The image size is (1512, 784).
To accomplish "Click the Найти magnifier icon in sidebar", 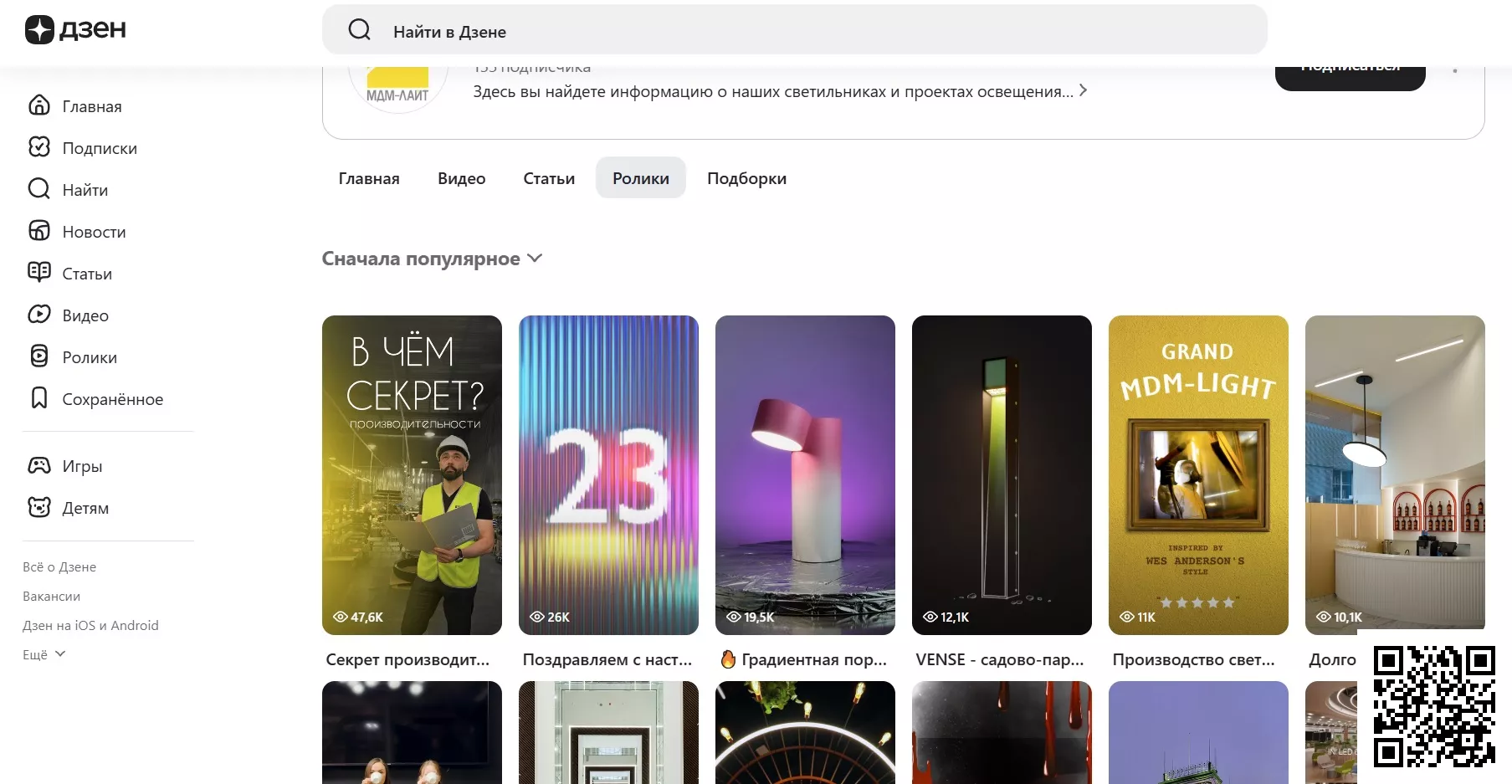I will coord(39,189).
